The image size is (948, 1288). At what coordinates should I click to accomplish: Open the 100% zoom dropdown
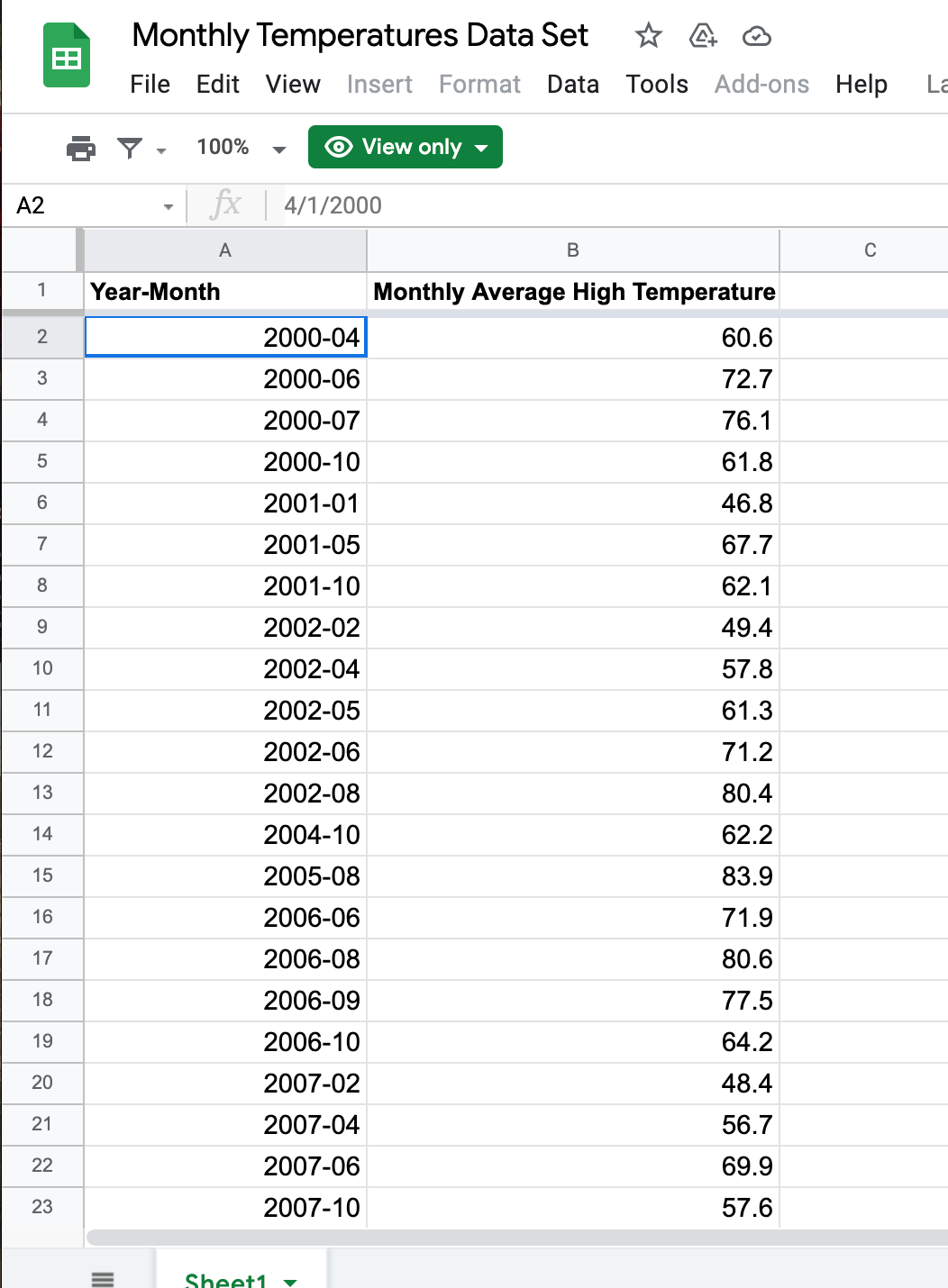(242, 148)
